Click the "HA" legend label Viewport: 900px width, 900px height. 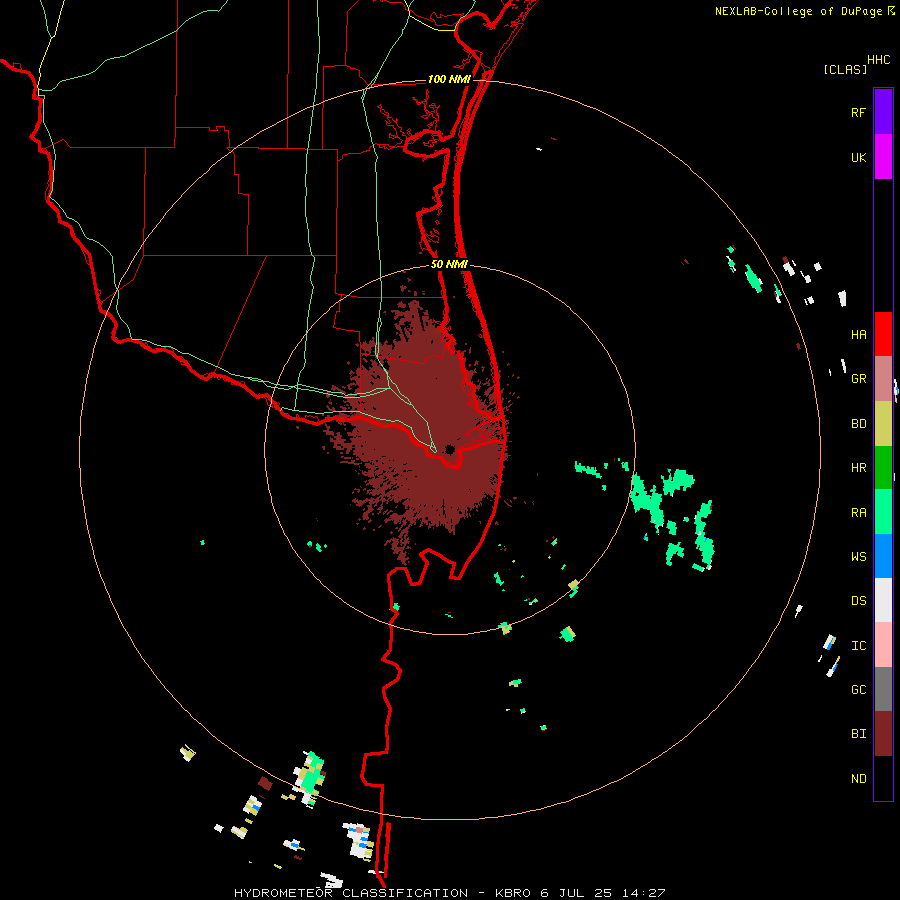pos(858,334)
